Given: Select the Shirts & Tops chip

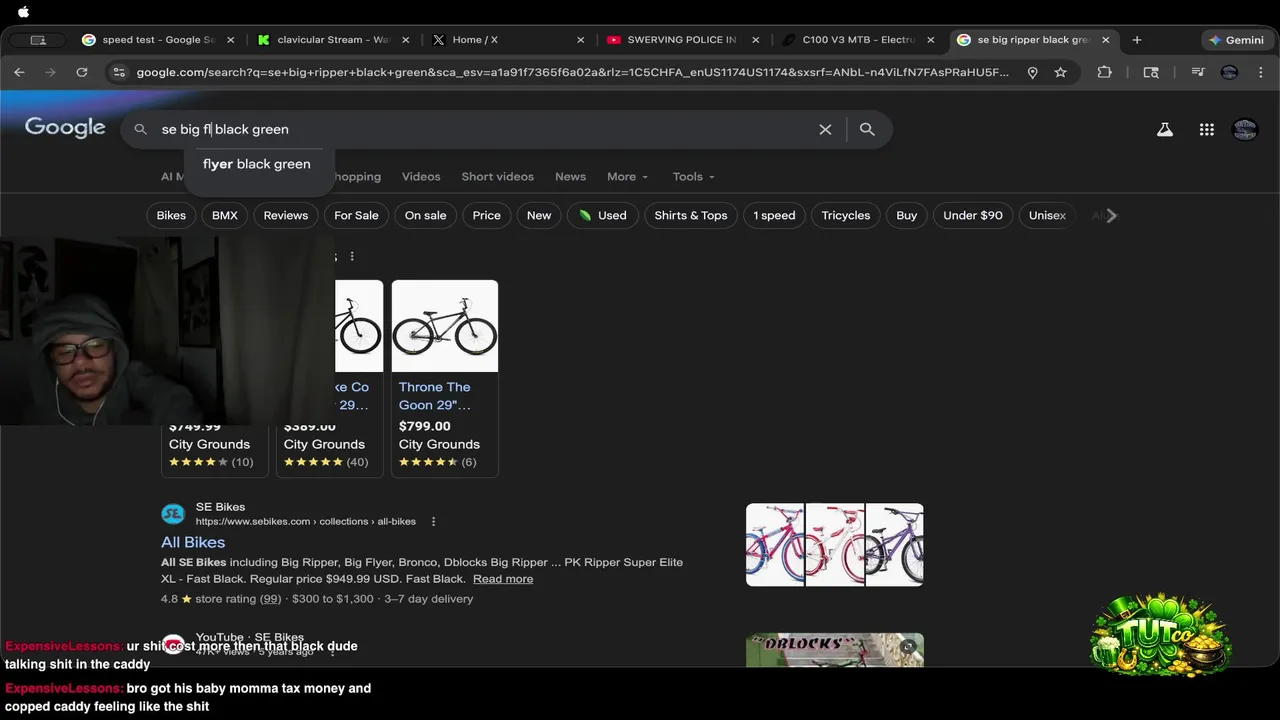Looking at the screenshot, I should tap(691, 215).
